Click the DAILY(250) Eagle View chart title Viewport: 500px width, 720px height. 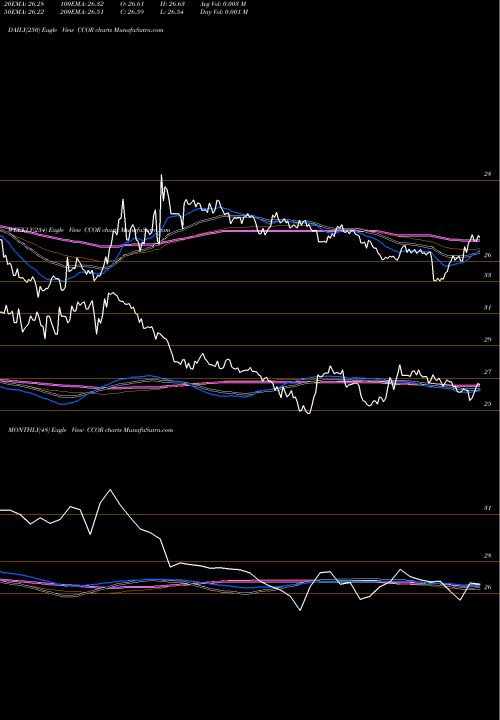[x=86, y=30]
